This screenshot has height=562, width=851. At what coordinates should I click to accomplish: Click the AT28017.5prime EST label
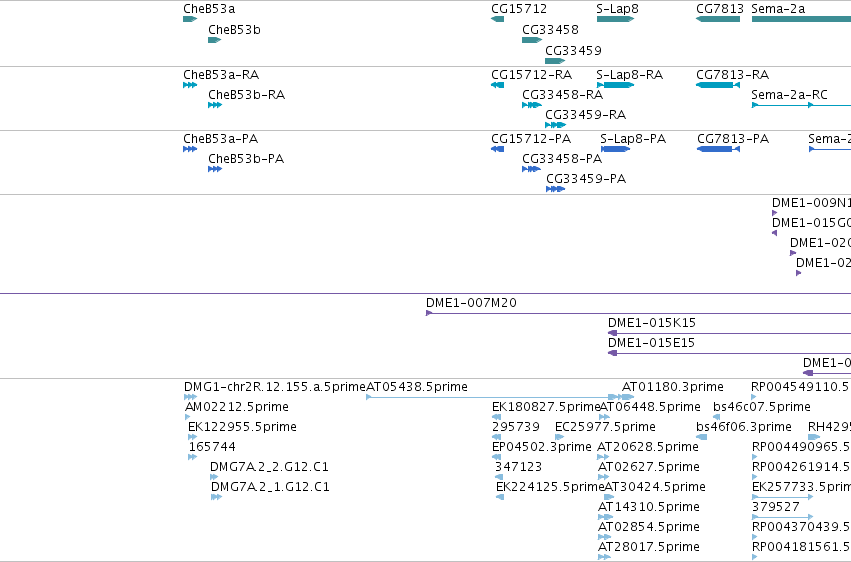tap(649, 547)
